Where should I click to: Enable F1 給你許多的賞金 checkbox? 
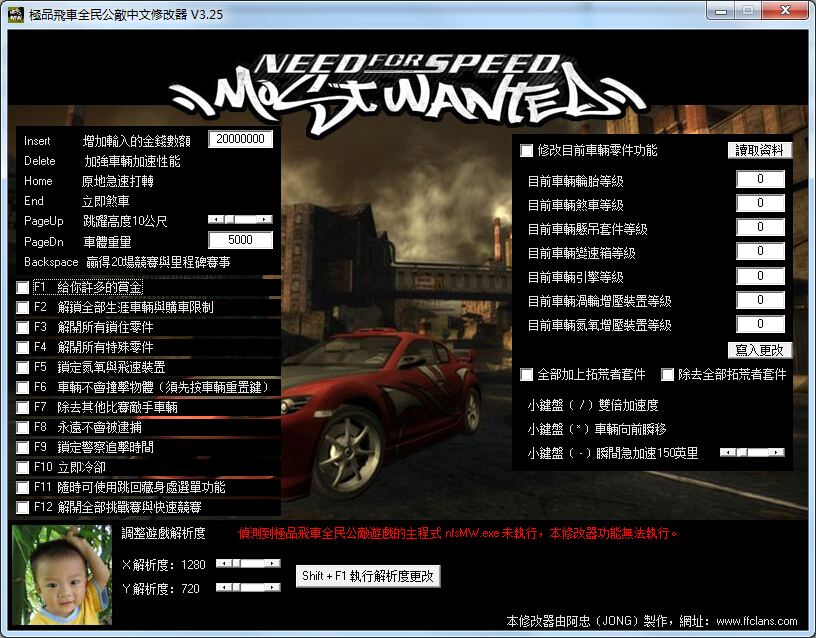pos(23,288)
